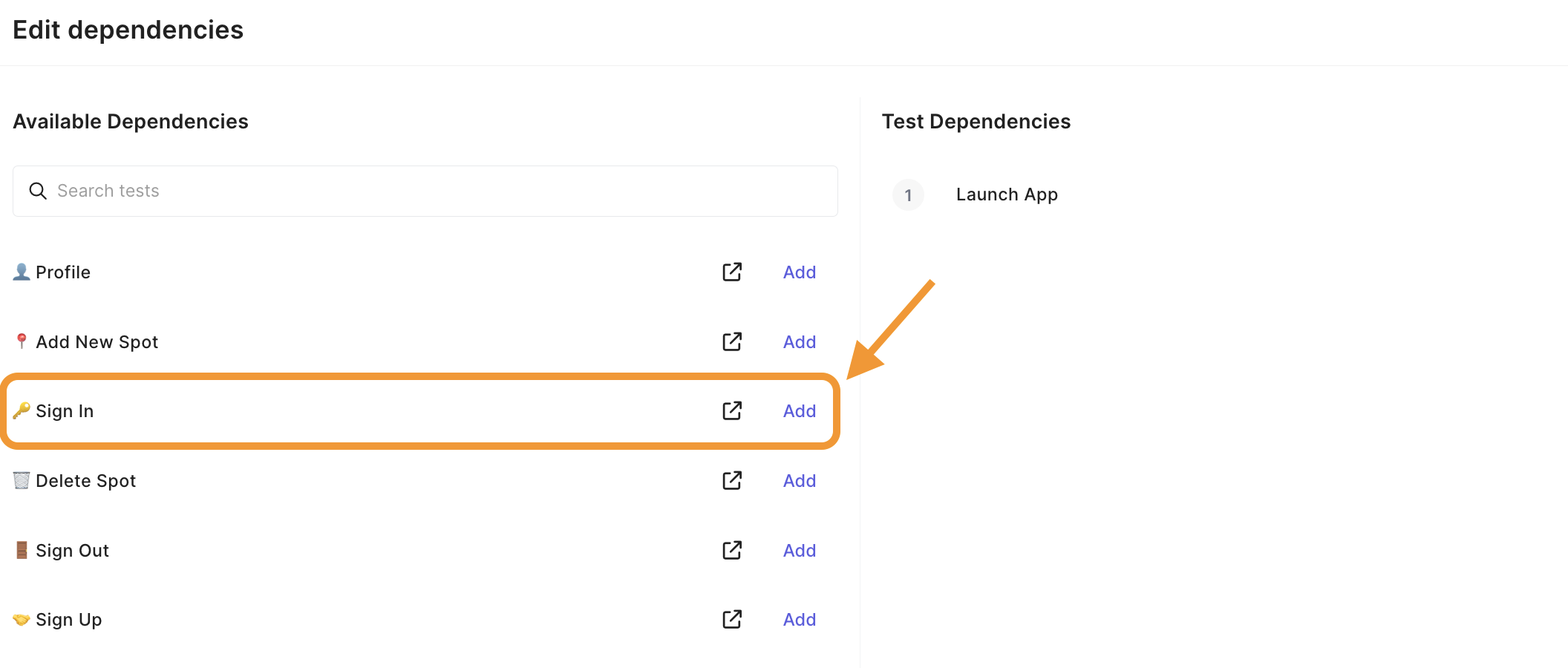Open Sign In test external link icon
The height and width of the screenshot is (668, 1568).
(x=732, y=410)
